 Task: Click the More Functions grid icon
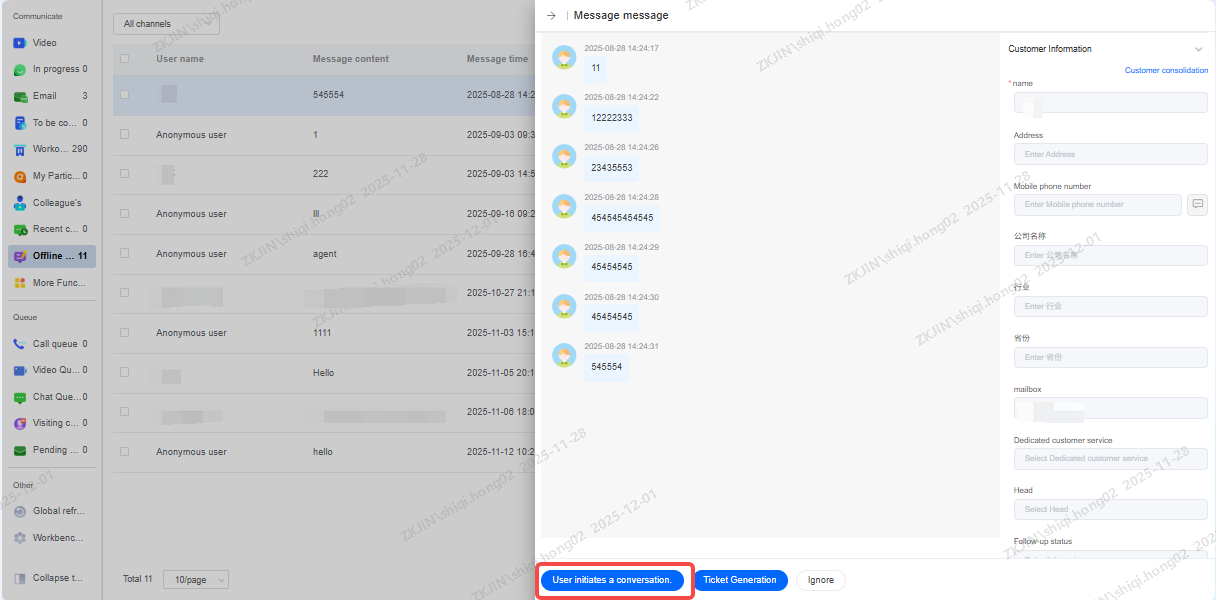click(19, 283)
